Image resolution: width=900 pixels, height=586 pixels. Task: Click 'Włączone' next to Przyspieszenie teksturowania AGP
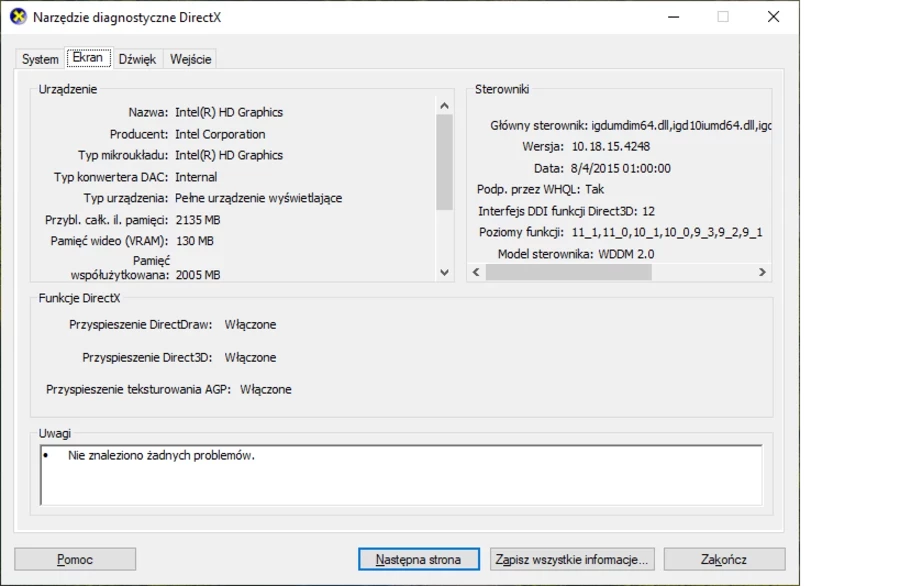pyautogui.click(x=266, y=390)
